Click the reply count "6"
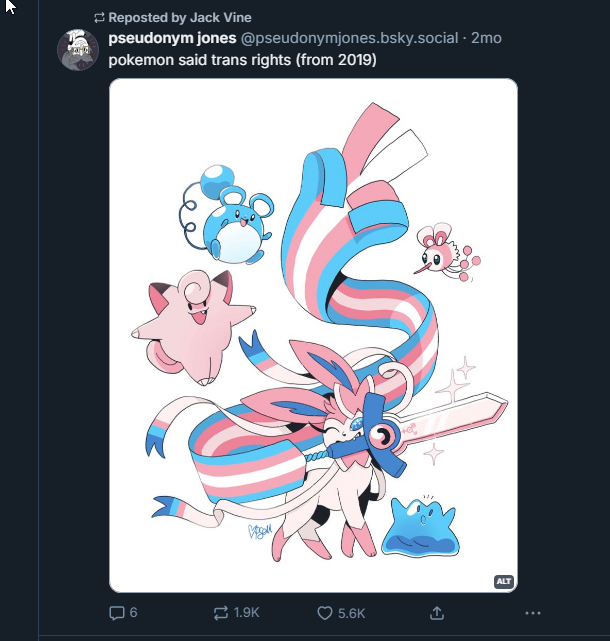Image resolution: width=610 pixels, height=641 pixels. [x=133, y=613]
